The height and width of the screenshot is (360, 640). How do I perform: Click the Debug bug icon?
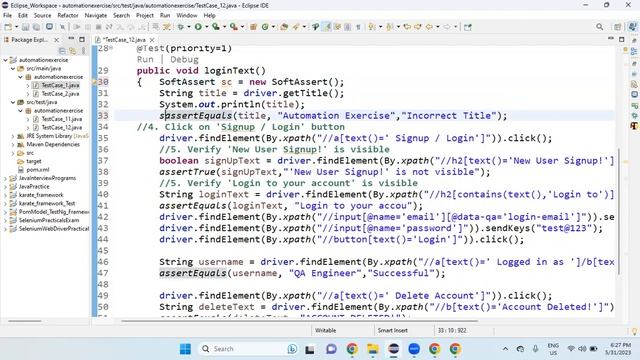(181, 27)
